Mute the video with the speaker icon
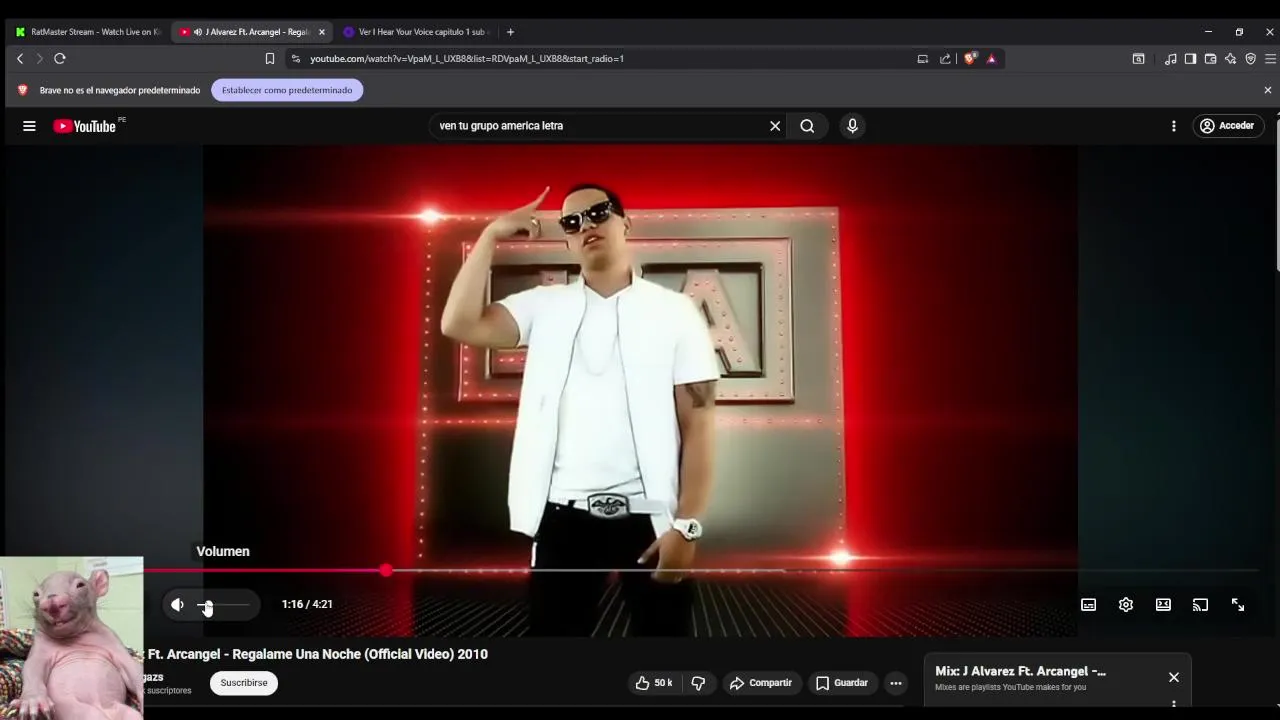 click(x=177, y=604)
